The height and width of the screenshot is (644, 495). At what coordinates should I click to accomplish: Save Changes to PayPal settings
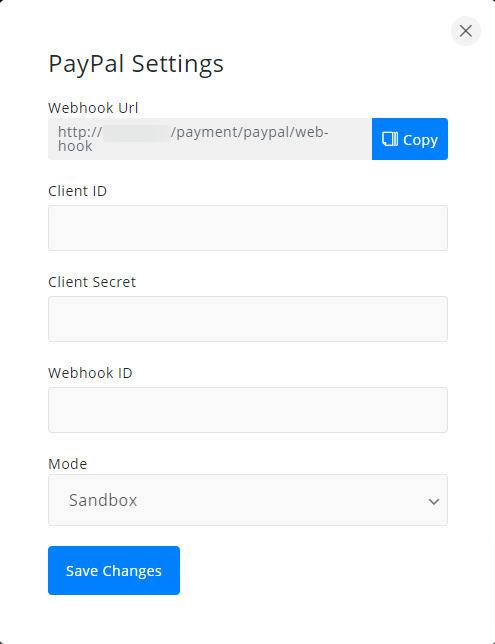pyautogui.click(x=114, y=570)
